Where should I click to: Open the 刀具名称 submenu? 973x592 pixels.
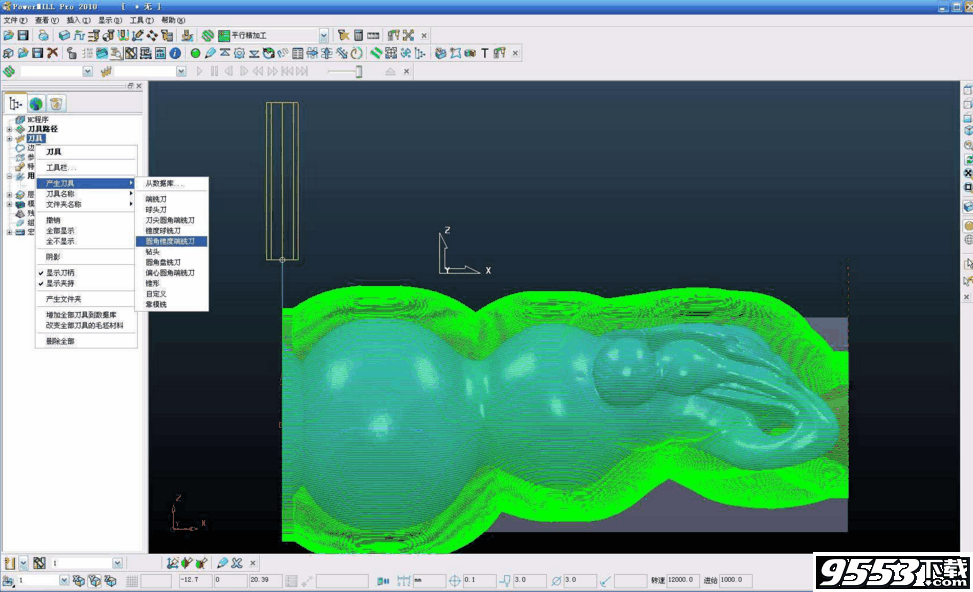pos(60,196)
